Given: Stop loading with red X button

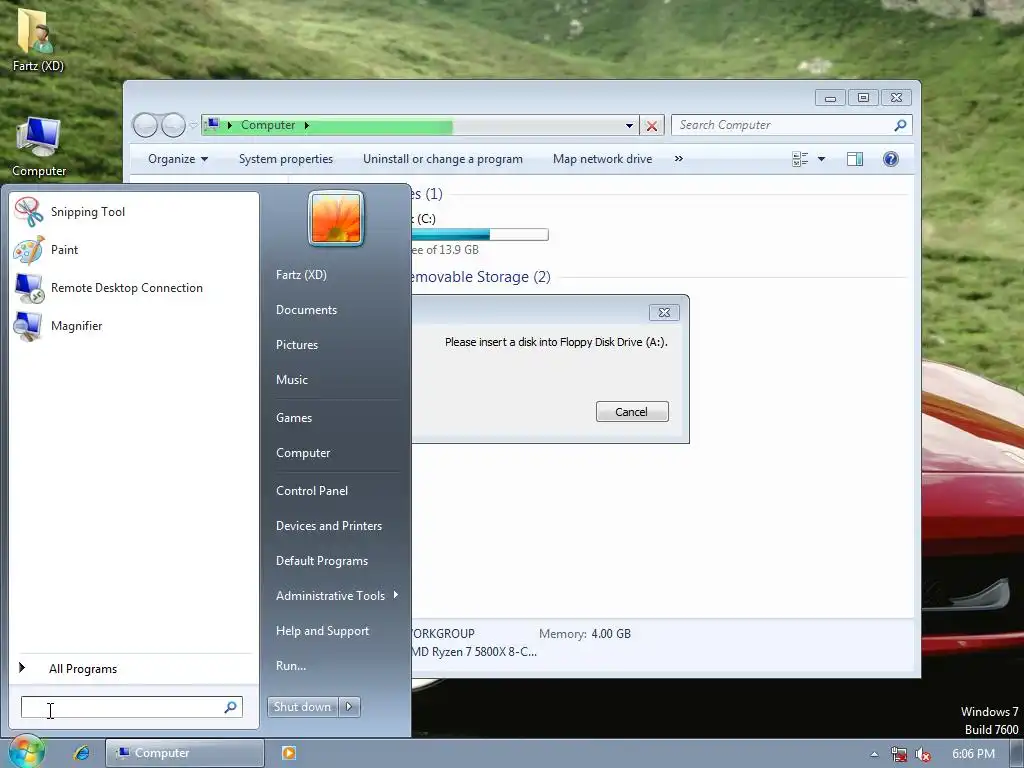Looking at the screenshot, I should [x=652, y=125].
